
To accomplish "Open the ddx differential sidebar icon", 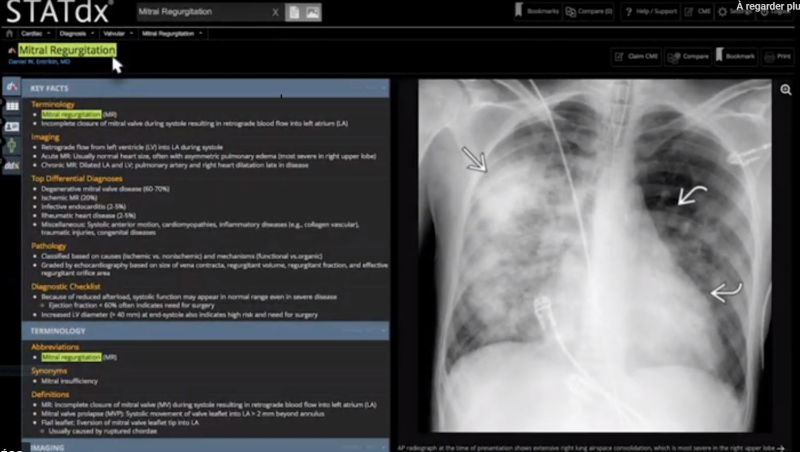I will coord(12,166).
